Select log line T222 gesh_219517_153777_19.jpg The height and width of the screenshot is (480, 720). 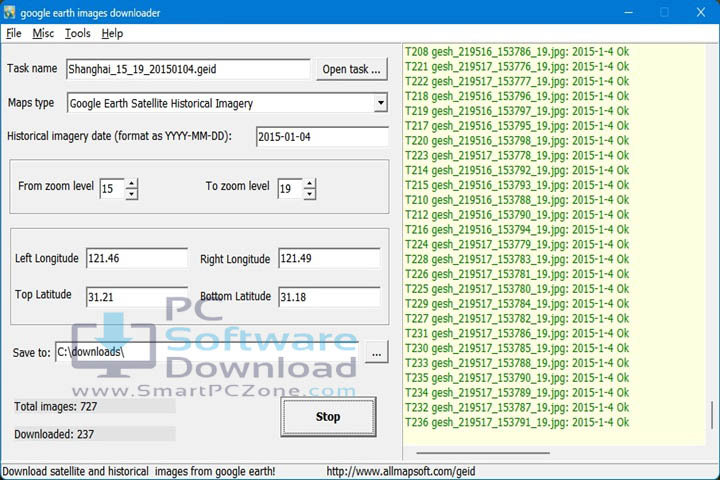[517, 81]
